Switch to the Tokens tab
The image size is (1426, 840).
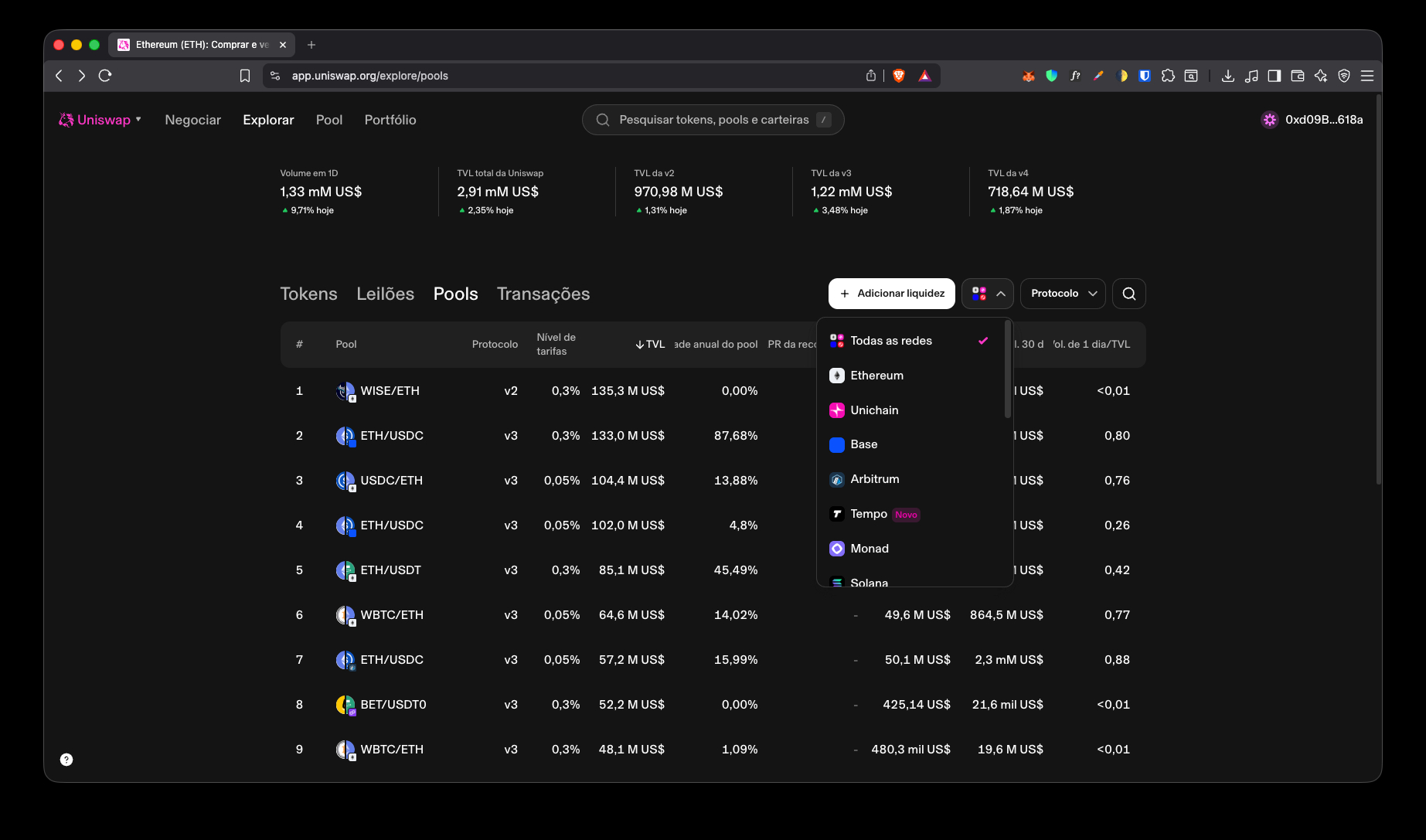click(308, 294)
